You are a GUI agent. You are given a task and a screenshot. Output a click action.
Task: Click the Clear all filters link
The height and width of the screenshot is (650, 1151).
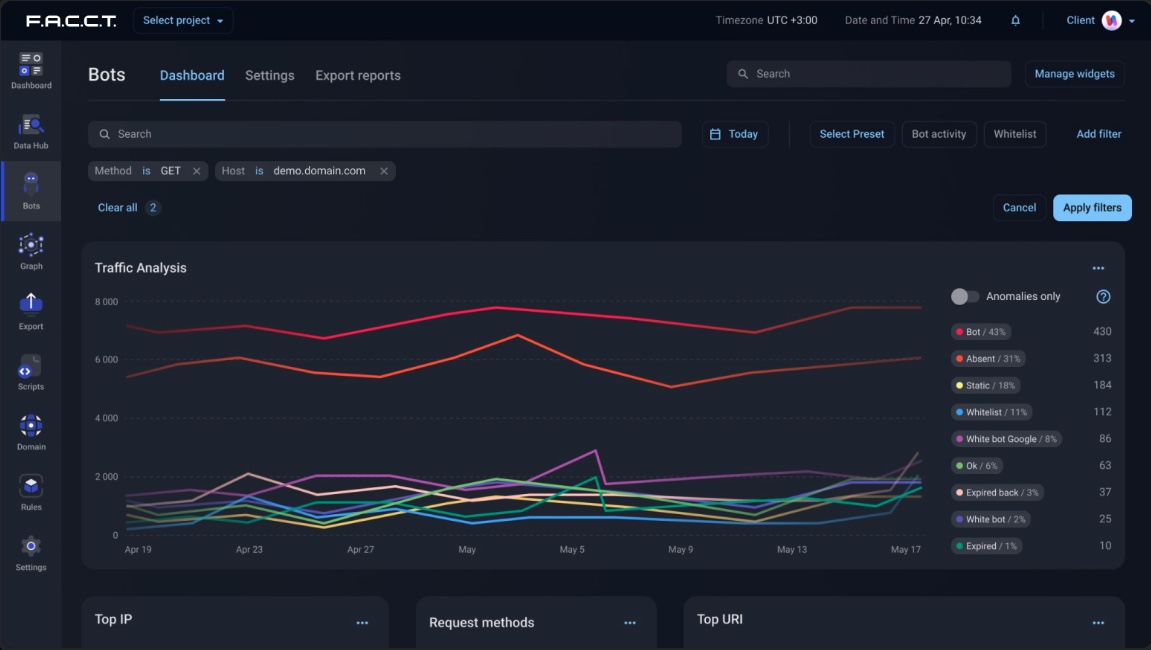point(117,208)
